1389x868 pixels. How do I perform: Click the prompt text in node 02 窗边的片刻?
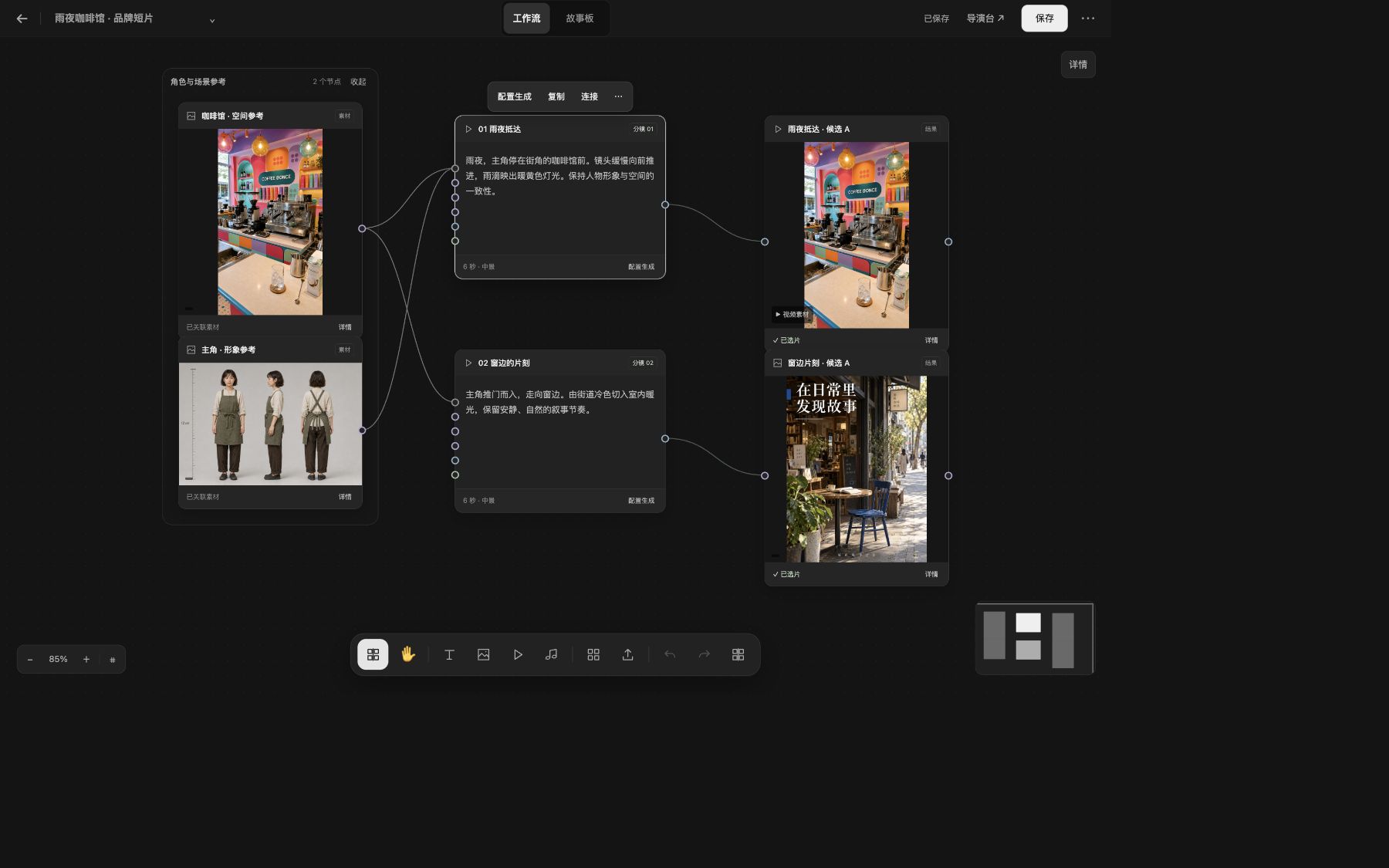click(x=559, y=402)
